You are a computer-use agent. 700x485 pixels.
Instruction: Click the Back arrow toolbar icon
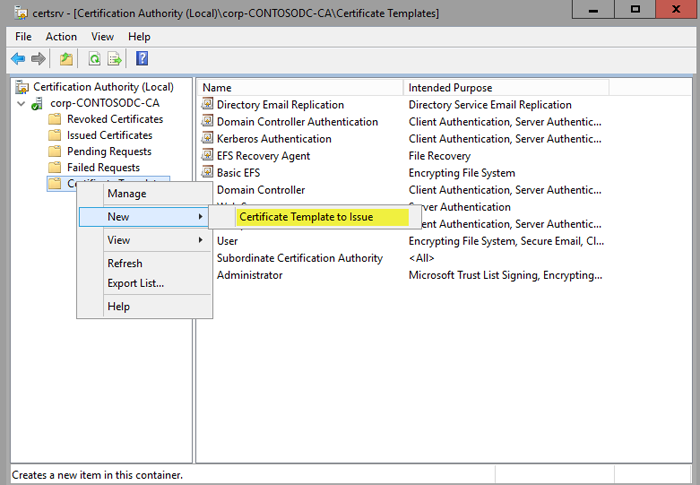pos(17,59)
